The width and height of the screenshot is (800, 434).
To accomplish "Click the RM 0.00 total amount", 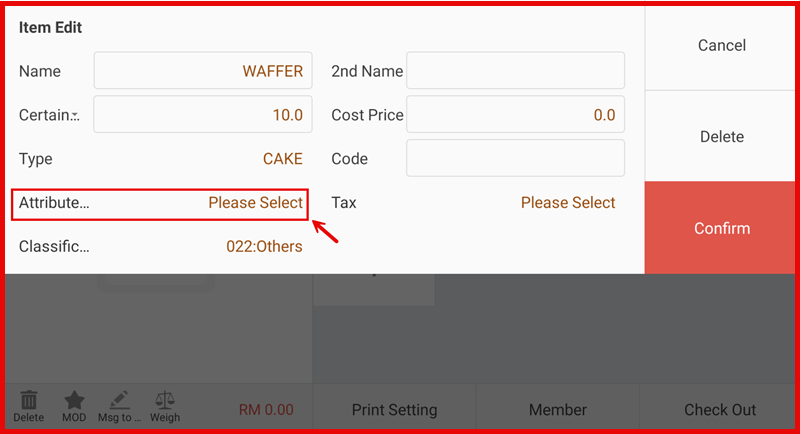I will point(266,409).
